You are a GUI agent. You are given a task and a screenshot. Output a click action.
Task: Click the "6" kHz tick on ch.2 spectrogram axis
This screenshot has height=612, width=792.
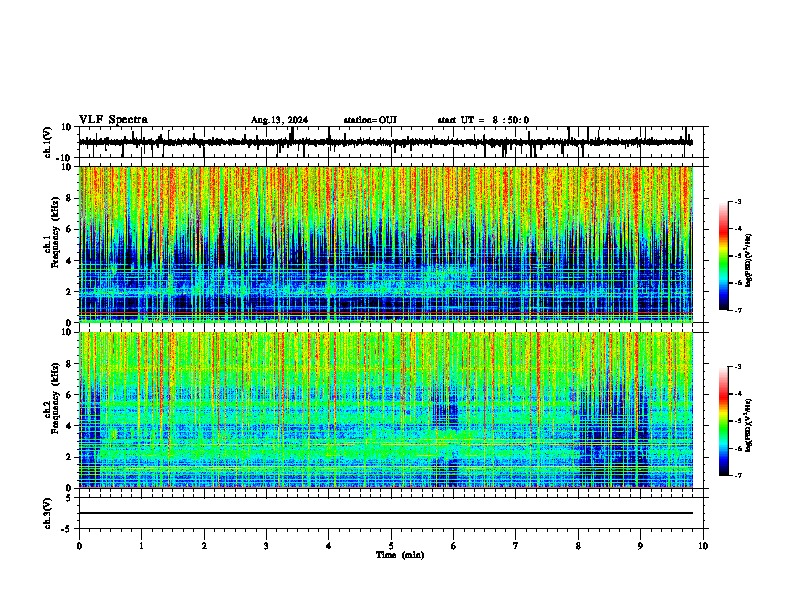70,395
